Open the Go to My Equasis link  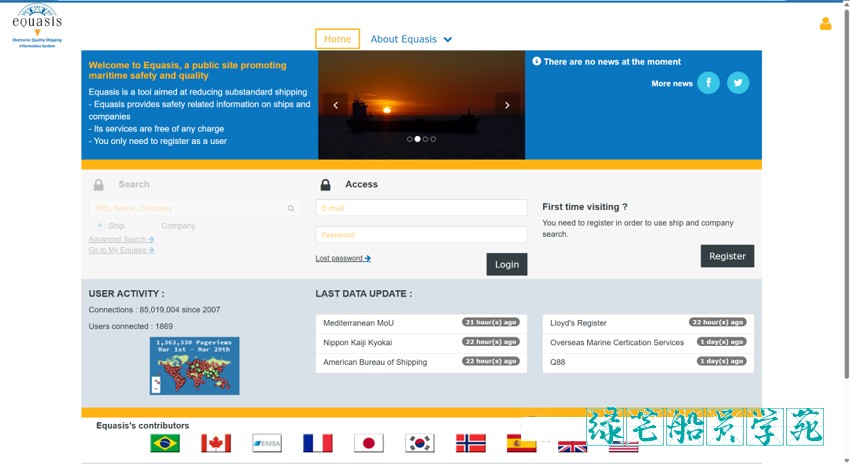[121, 250]
